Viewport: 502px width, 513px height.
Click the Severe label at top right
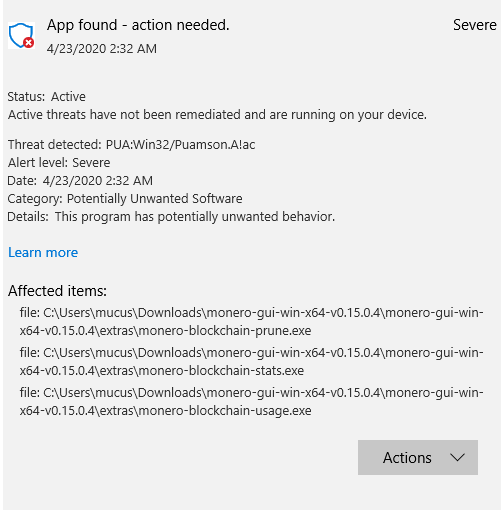475,25
